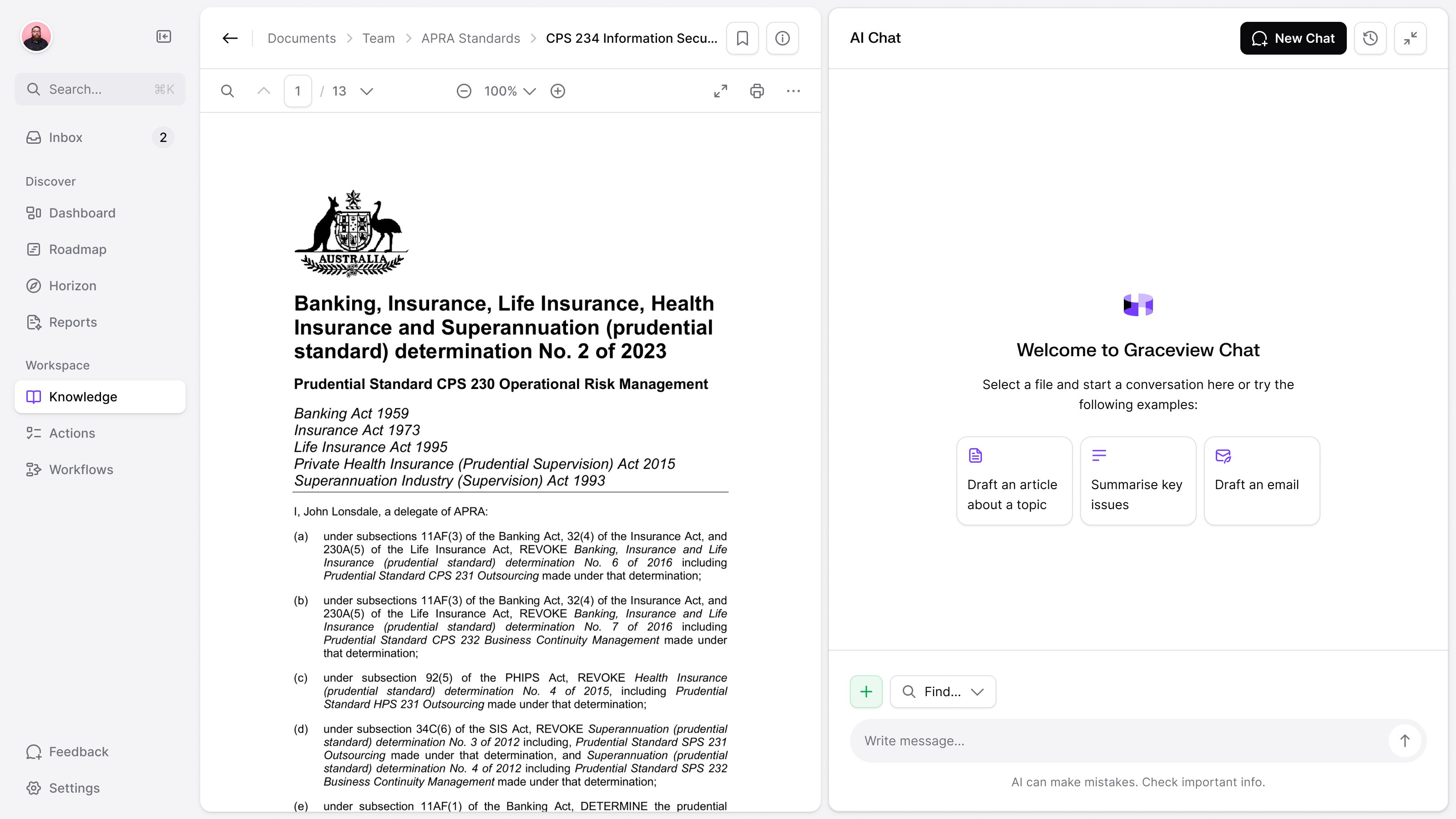
Task: Expand document to fullscreen view
Action: tap(721, 91)
